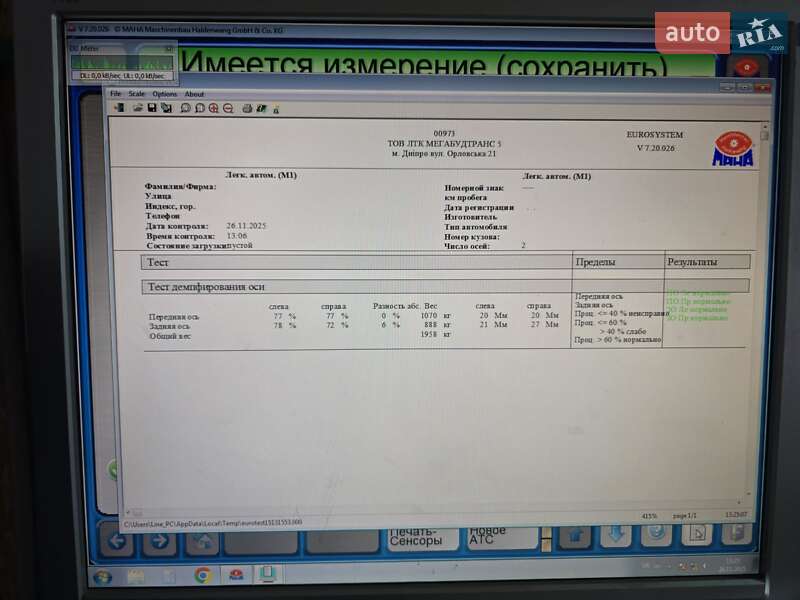Click the red zoom in magnifier
The image size is (800, 600).
tap(214, 108)
